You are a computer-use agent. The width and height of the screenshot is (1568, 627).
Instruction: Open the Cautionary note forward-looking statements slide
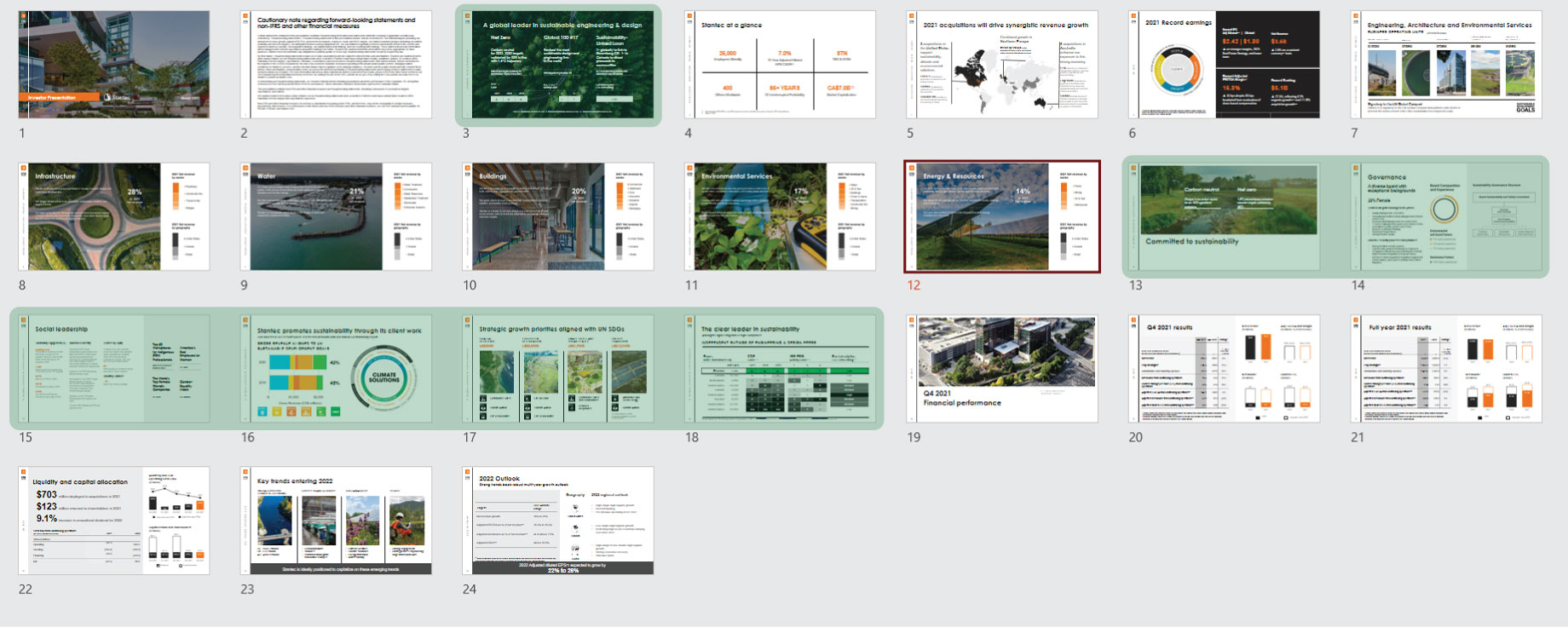tap(337, 65)
